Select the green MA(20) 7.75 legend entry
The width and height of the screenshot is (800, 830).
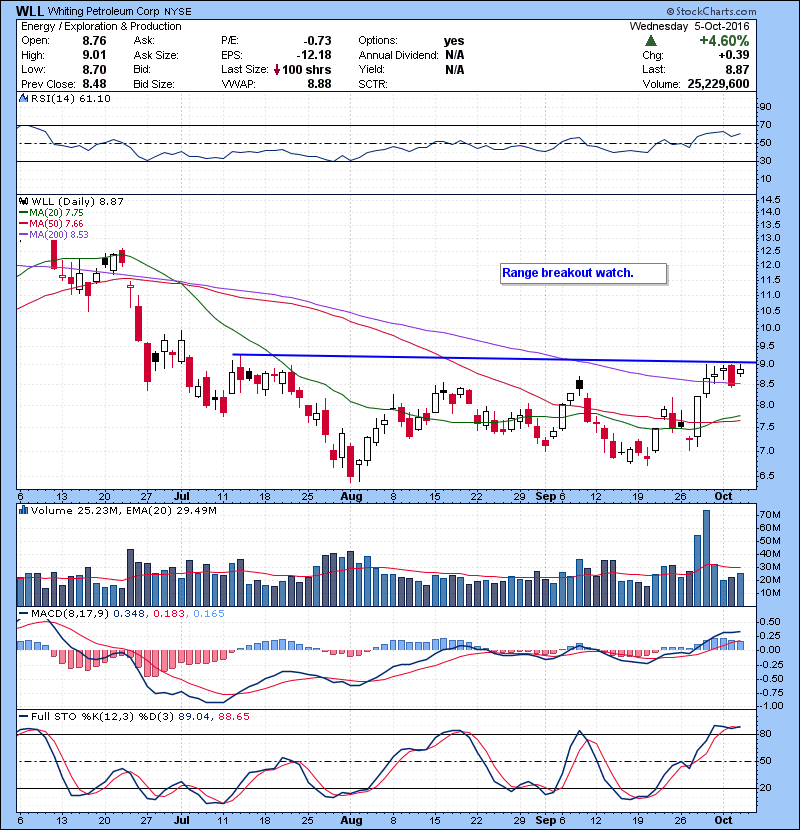[x=51, y=212]
